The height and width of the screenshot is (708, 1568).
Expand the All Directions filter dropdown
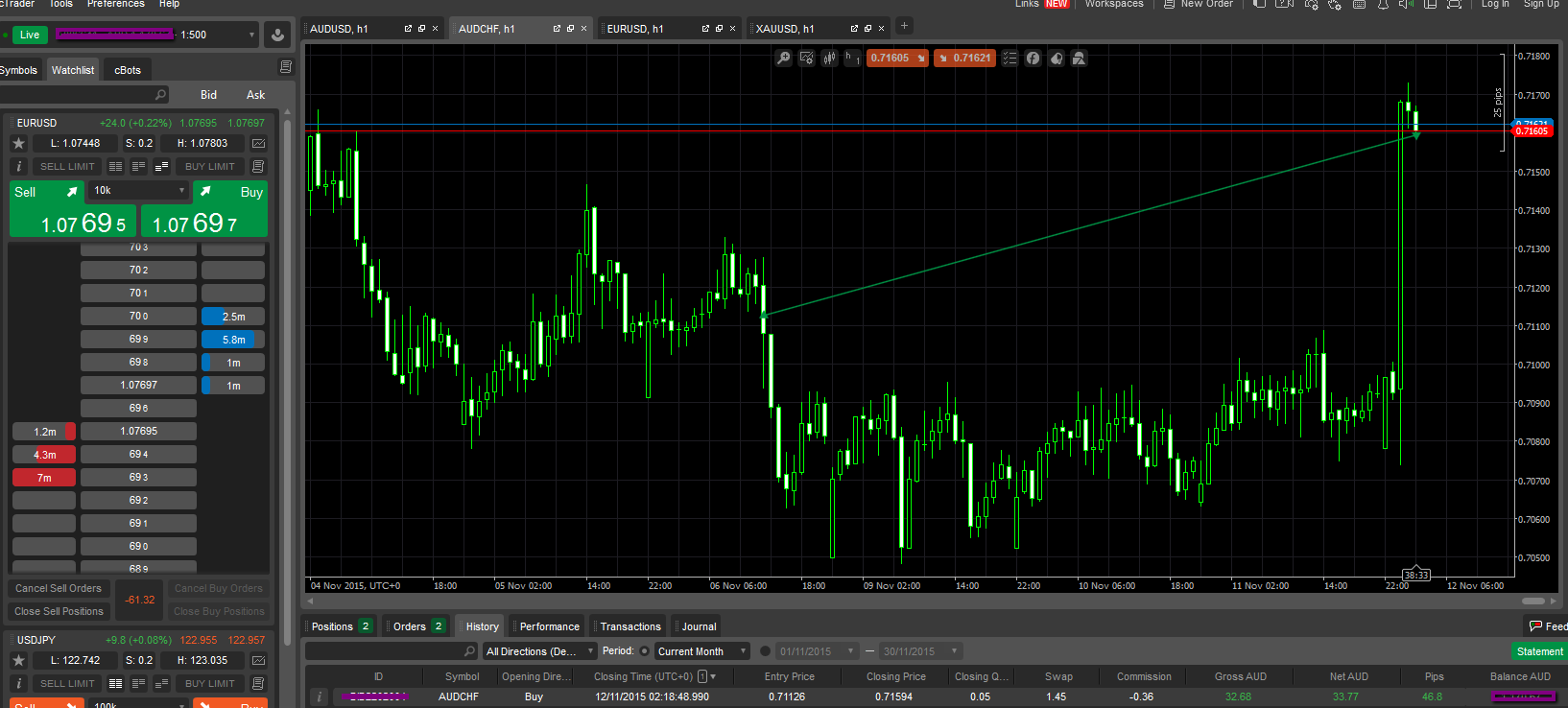pos(538,651)
